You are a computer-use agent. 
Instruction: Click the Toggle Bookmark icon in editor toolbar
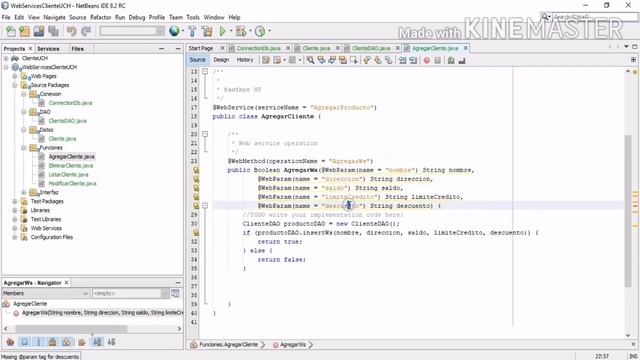click(389, 60)
